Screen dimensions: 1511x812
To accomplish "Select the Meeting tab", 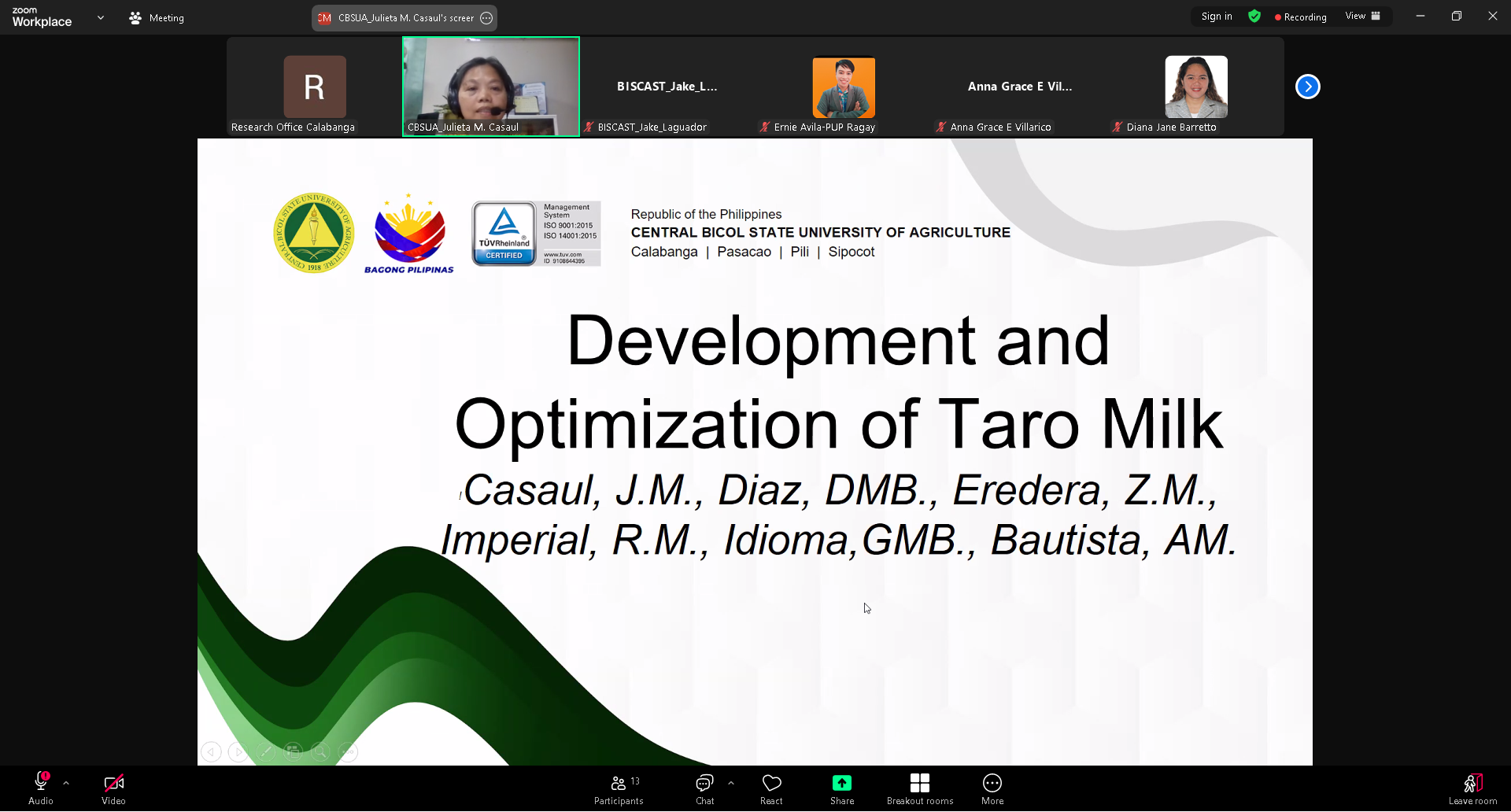I will (157, 17).
